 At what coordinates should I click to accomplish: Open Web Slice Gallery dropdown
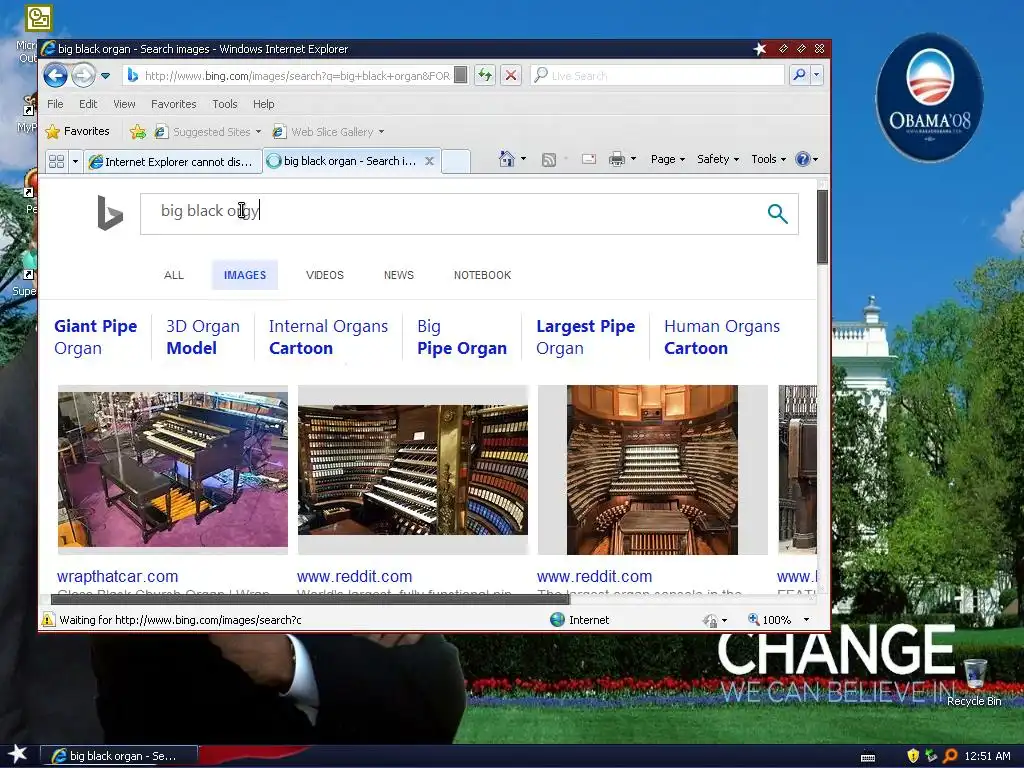tap(328, 132)
